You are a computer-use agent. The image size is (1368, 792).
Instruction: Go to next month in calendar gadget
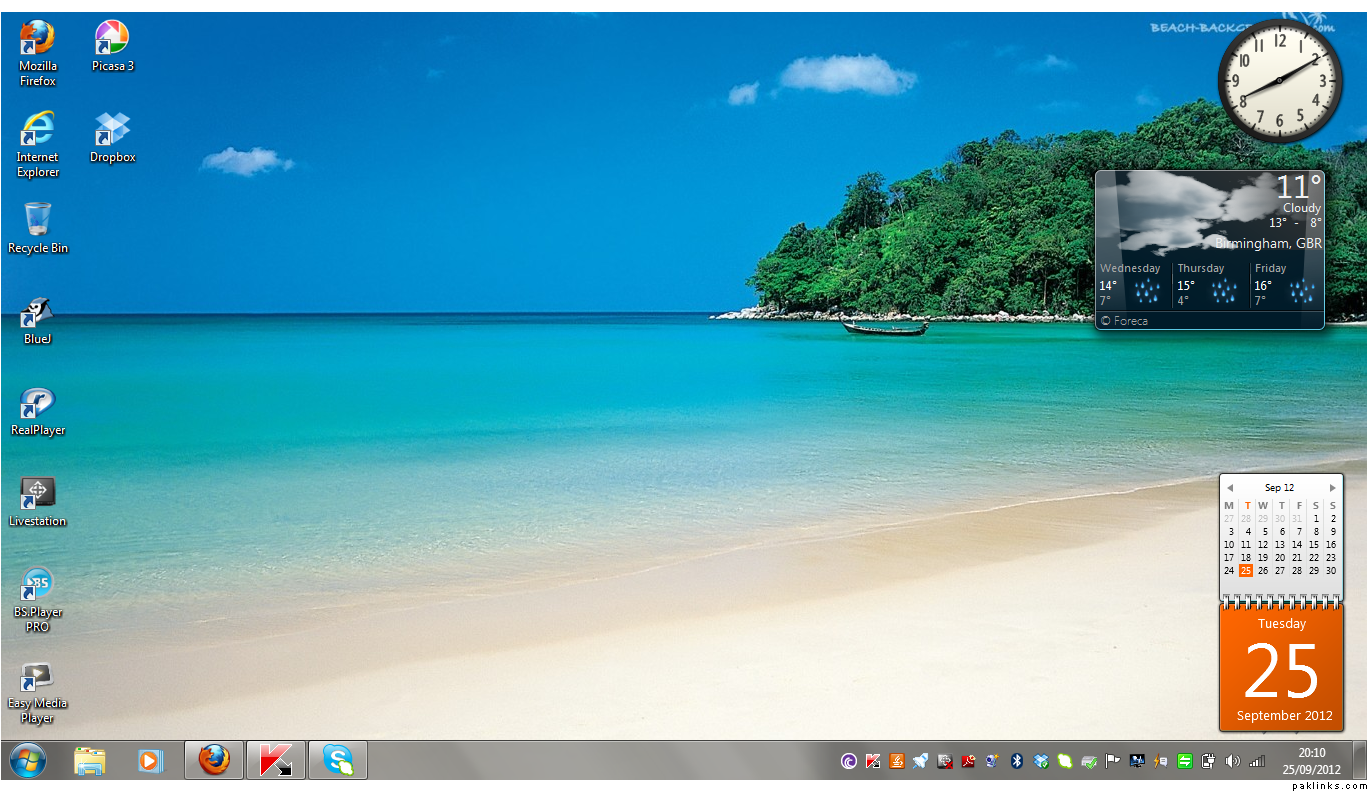(1332, 488)
